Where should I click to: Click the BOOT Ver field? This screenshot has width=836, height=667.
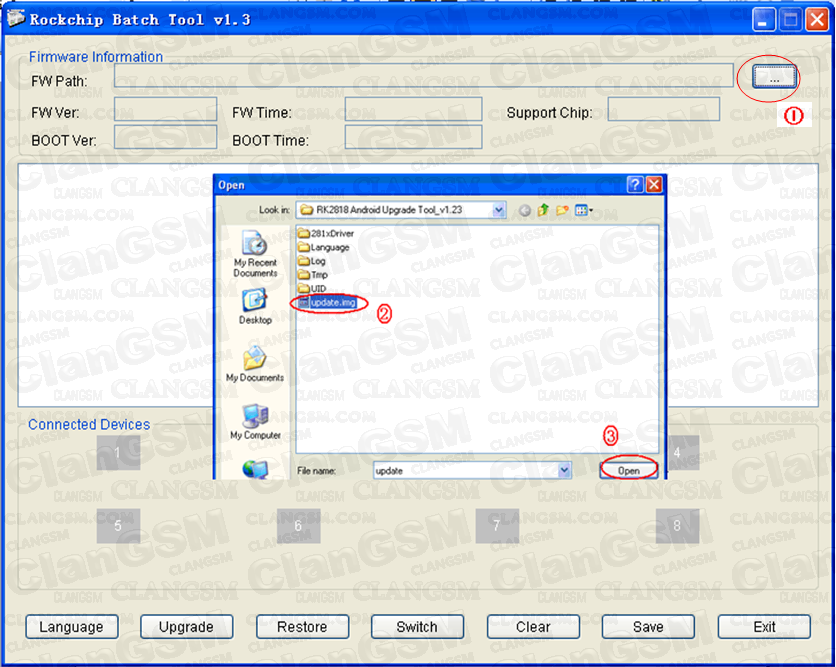point(165,137)
